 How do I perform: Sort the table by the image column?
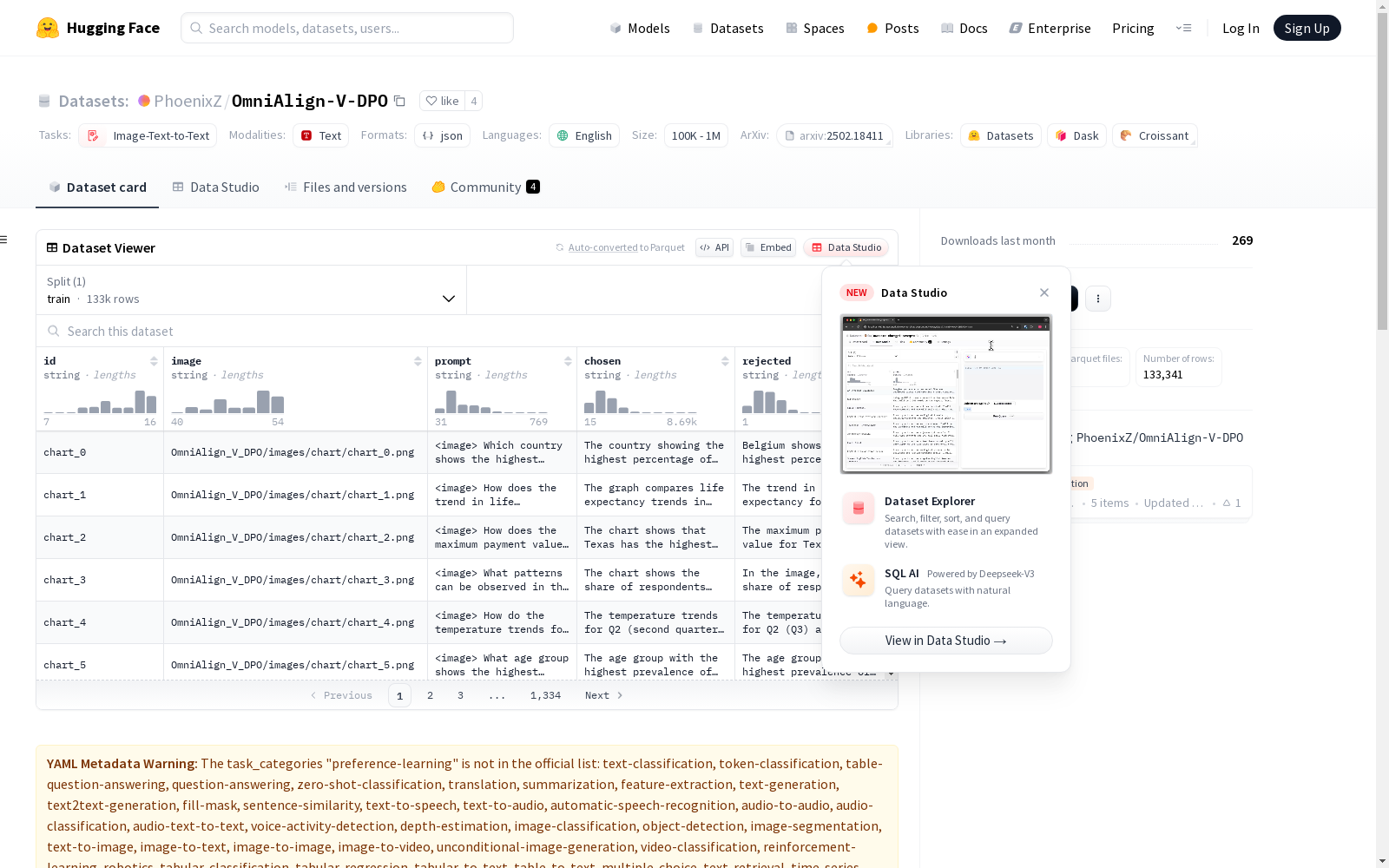418,361
